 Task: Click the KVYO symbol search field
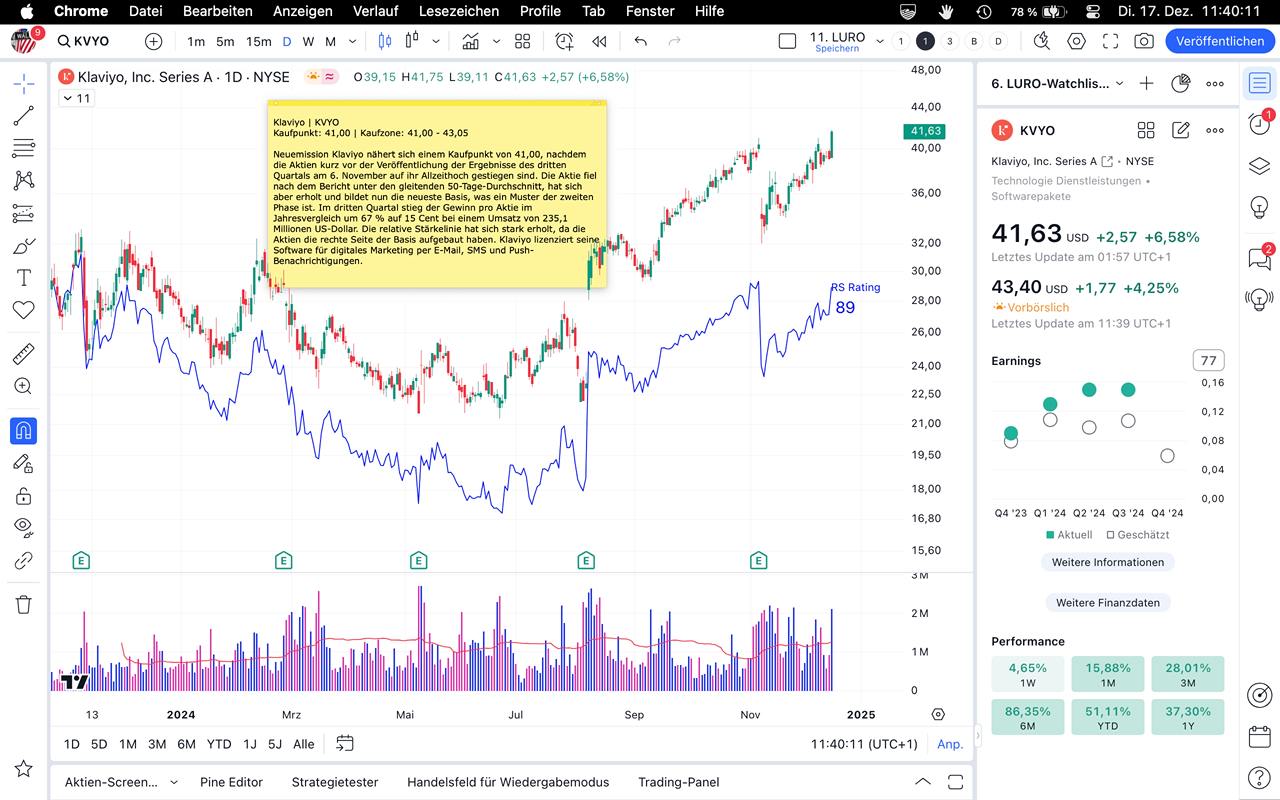[x=92, y=41]
